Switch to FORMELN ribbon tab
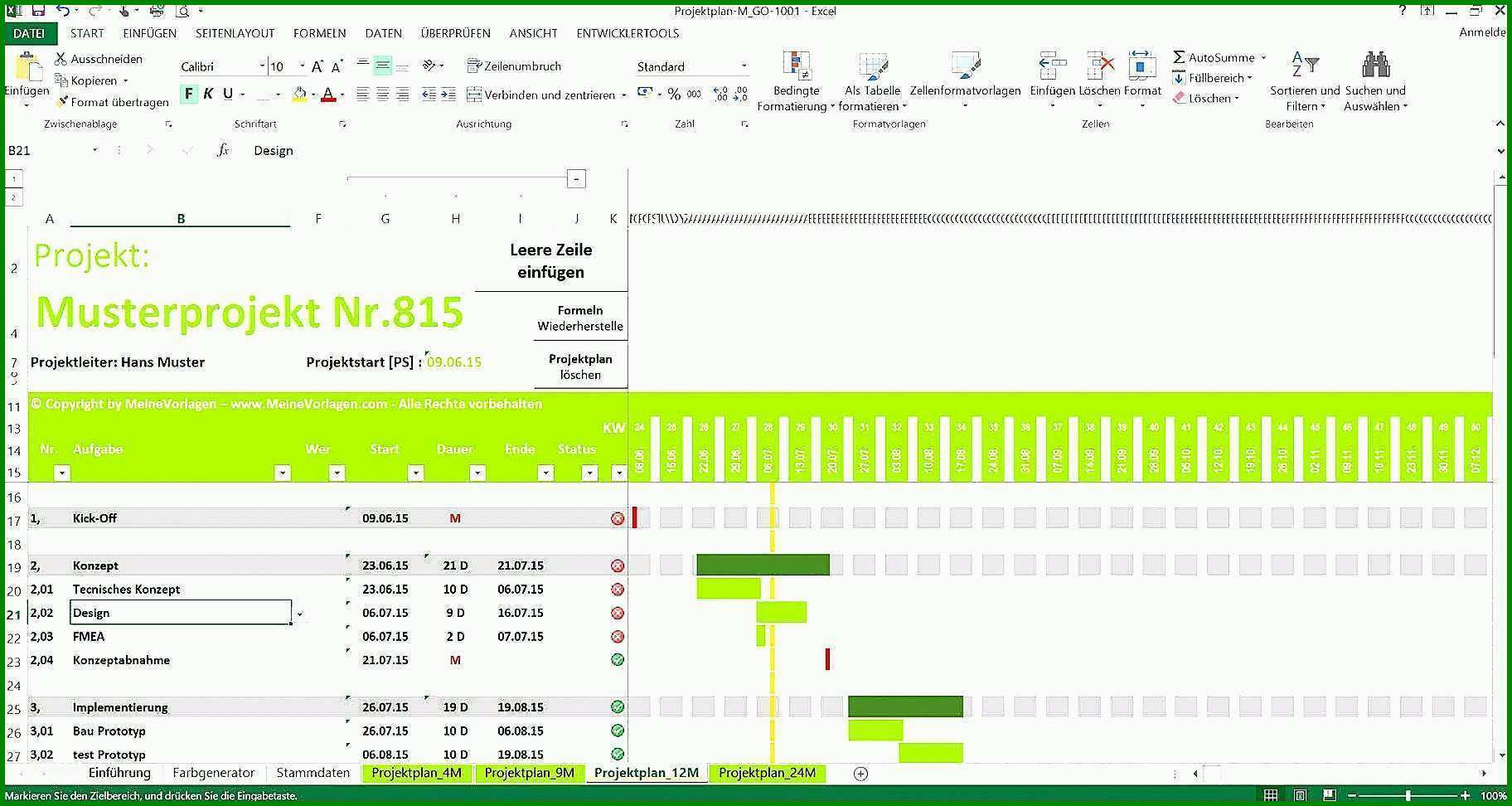 click(x=319, y=33)
